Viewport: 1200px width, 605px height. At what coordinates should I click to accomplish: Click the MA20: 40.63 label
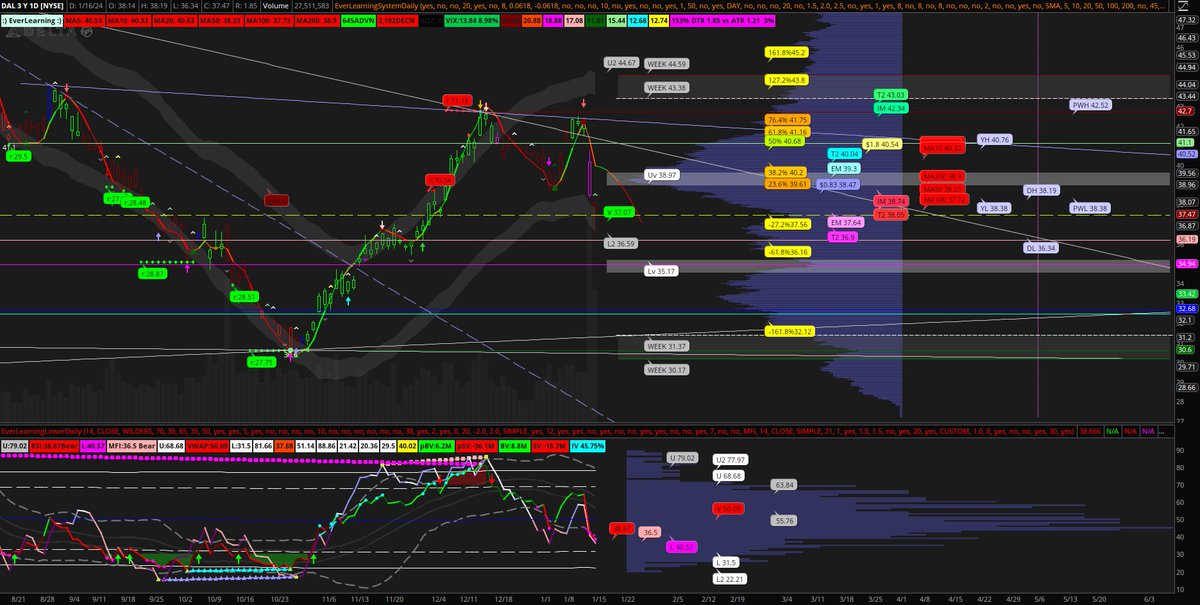pyautogui.click(x=174, y=21)
